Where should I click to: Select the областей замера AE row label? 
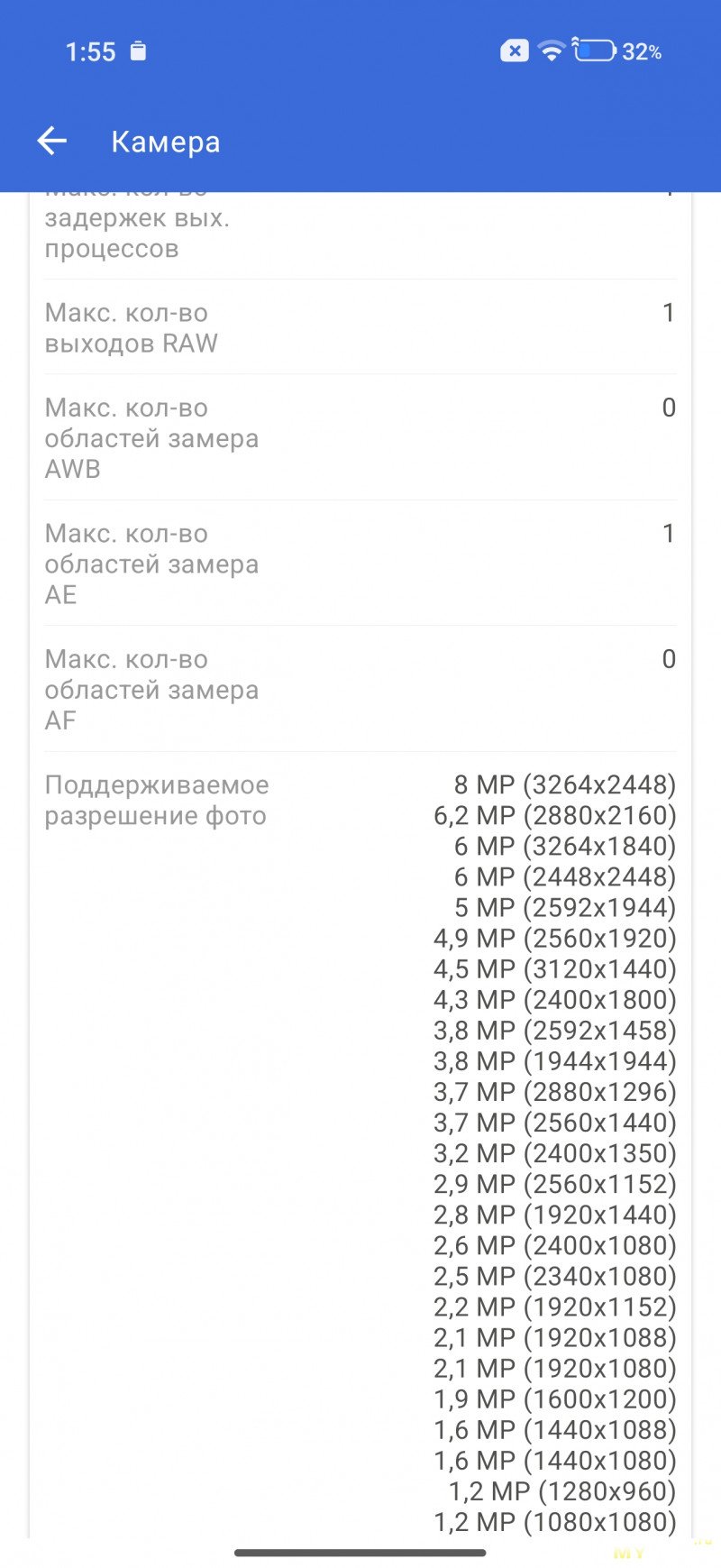tap(151, 564)
